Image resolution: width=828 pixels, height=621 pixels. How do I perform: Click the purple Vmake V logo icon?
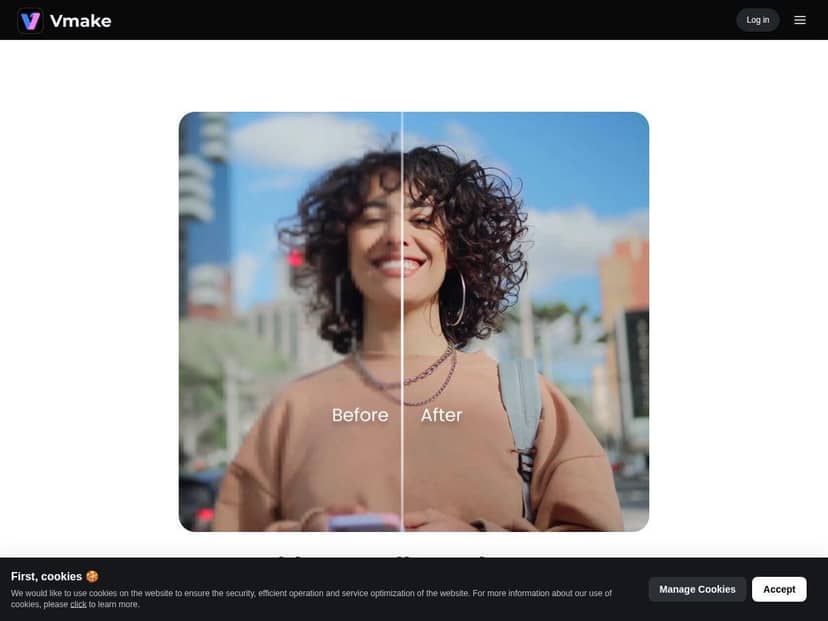(30, 20)
